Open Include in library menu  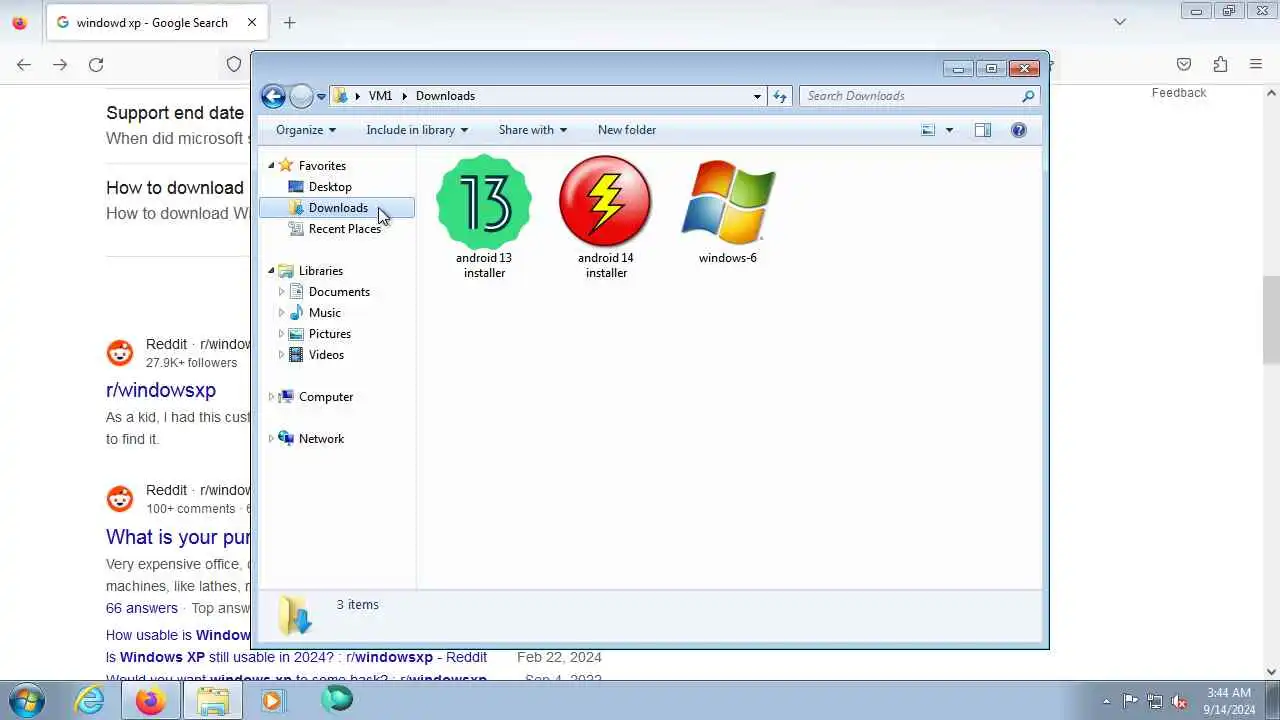(x=417, y=130)
